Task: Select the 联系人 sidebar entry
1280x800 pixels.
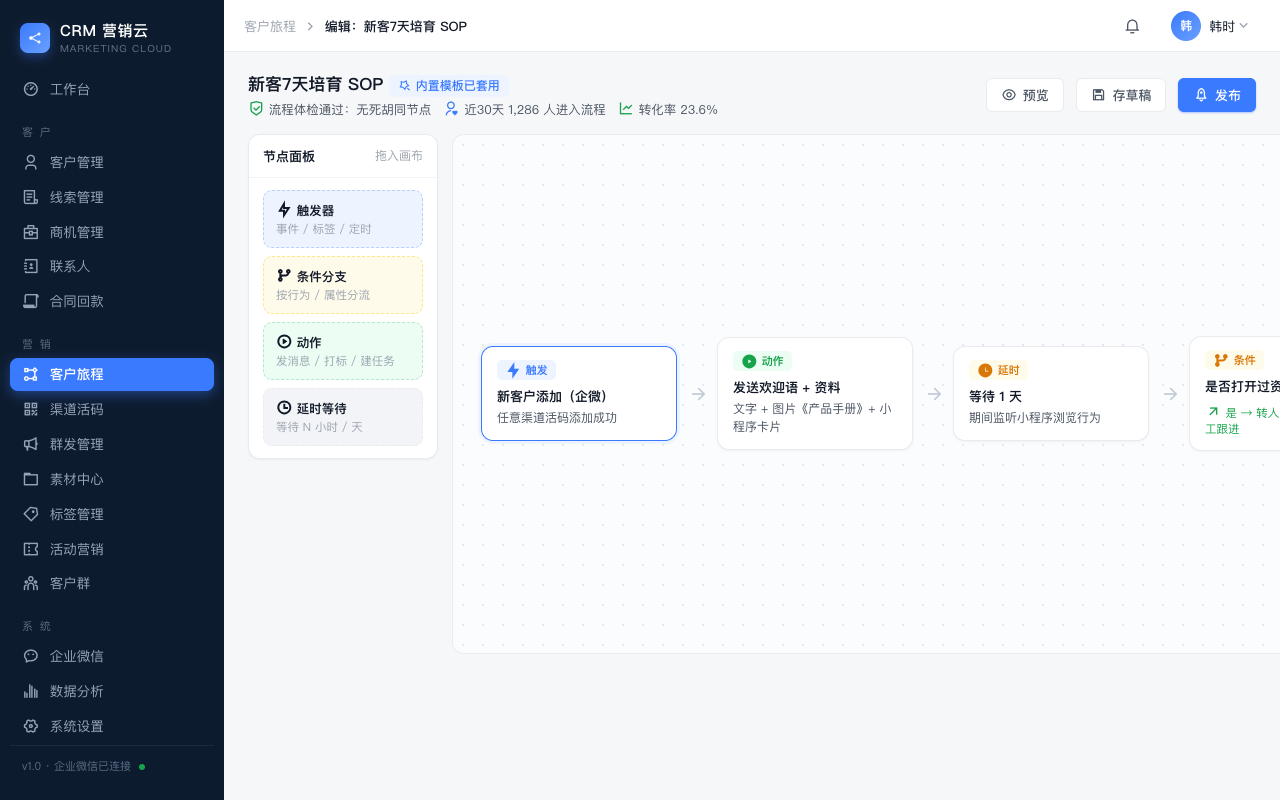Action: click(x=112, y=266)
